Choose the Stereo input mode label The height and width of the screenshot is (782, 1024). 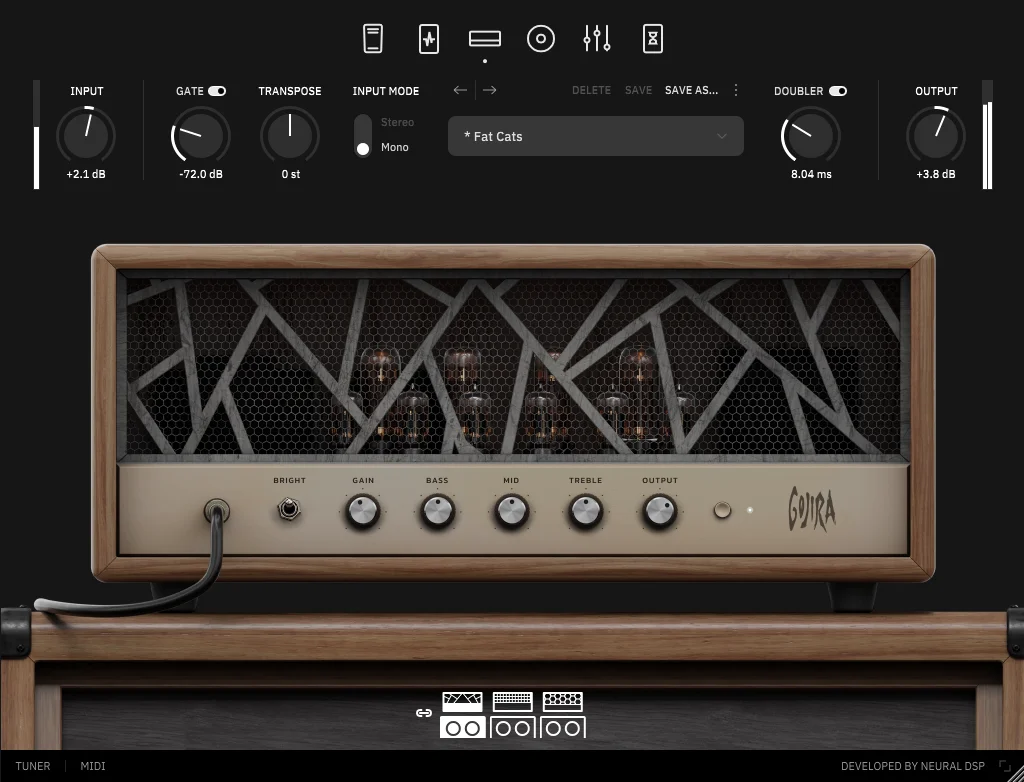point(397,122)
